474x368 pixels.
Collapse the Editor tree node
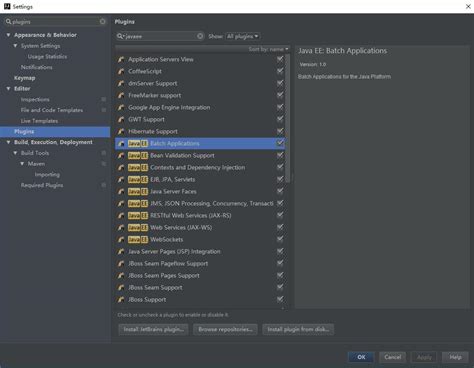(x=8, y=89)
